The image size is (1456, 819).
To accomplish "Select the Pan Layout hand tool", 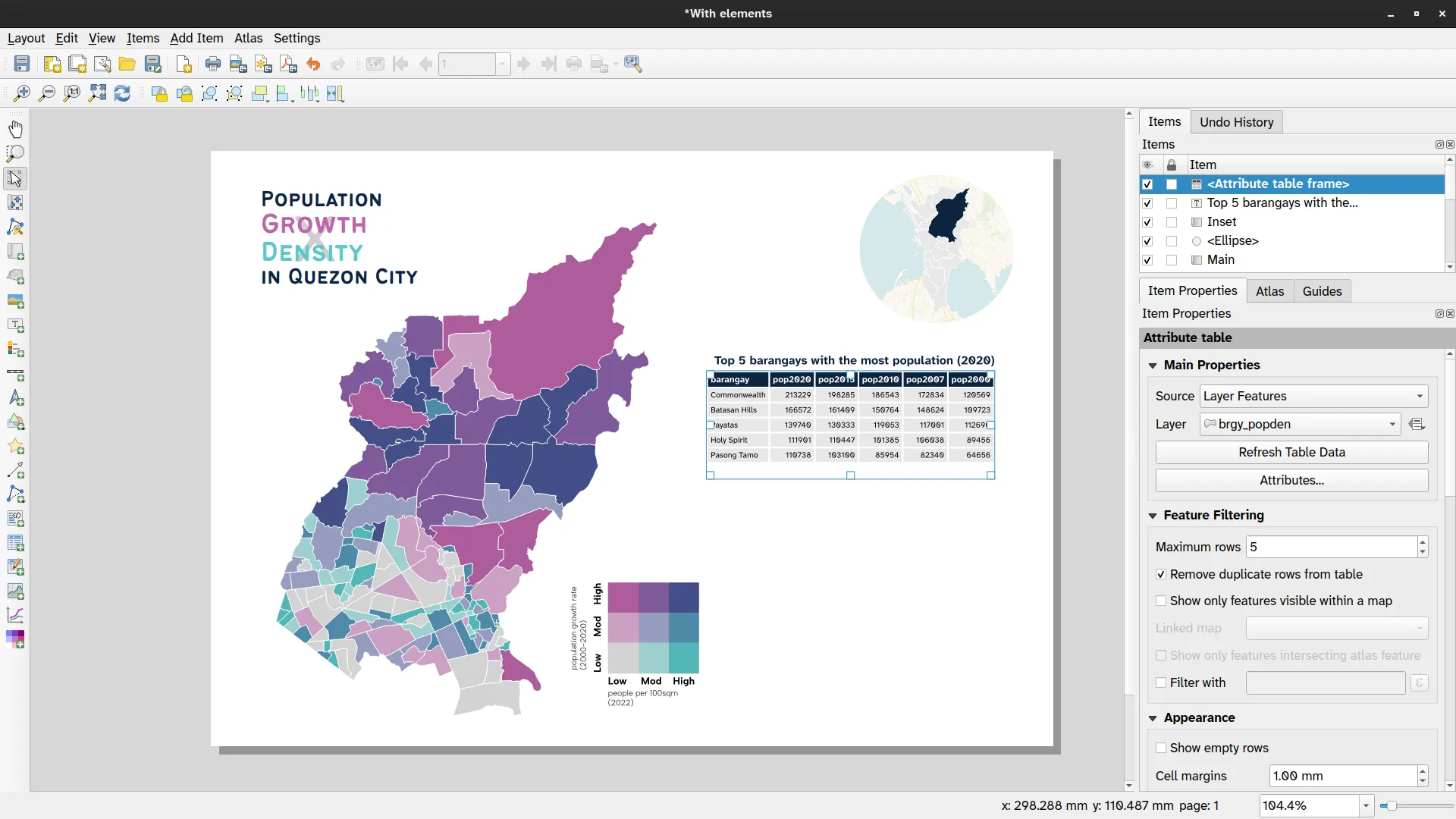I will click(x=15, y=129).
